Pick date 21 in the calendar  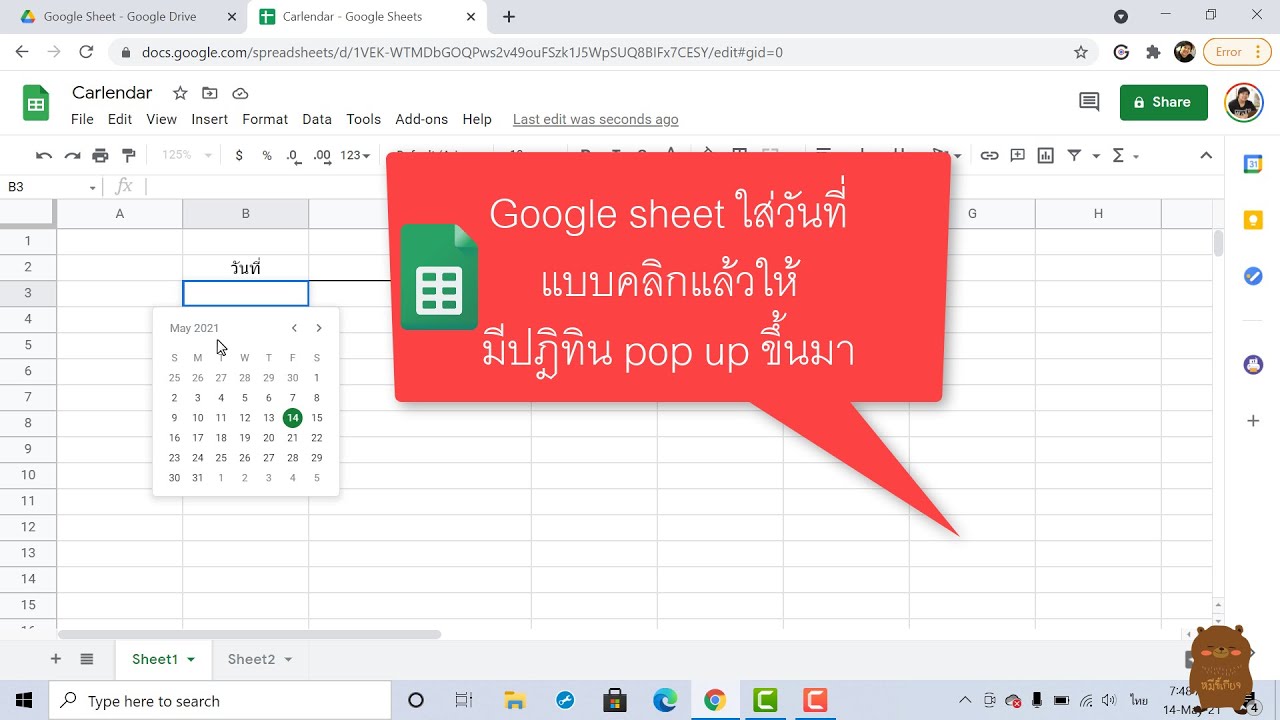292,438
